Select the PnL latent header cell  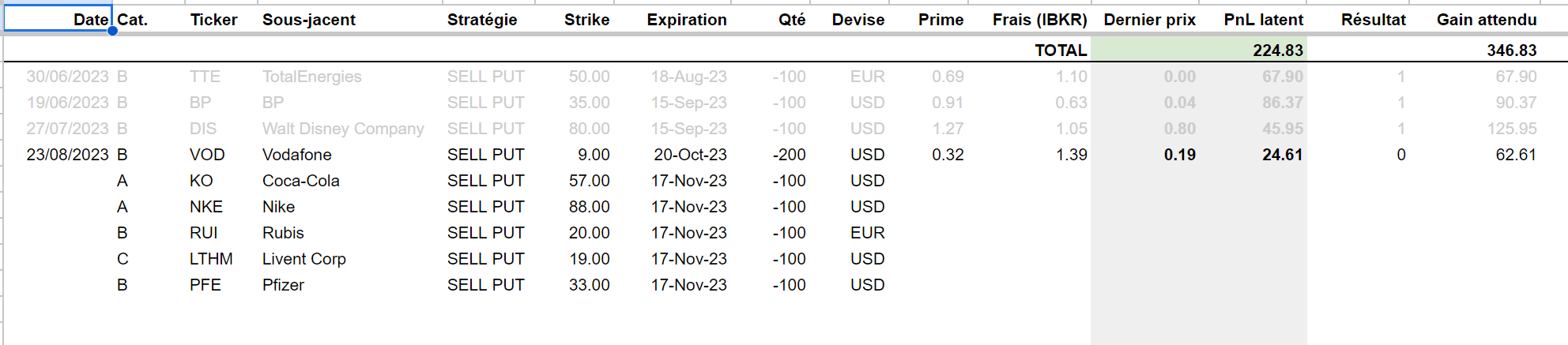(x=1264, y=20)
